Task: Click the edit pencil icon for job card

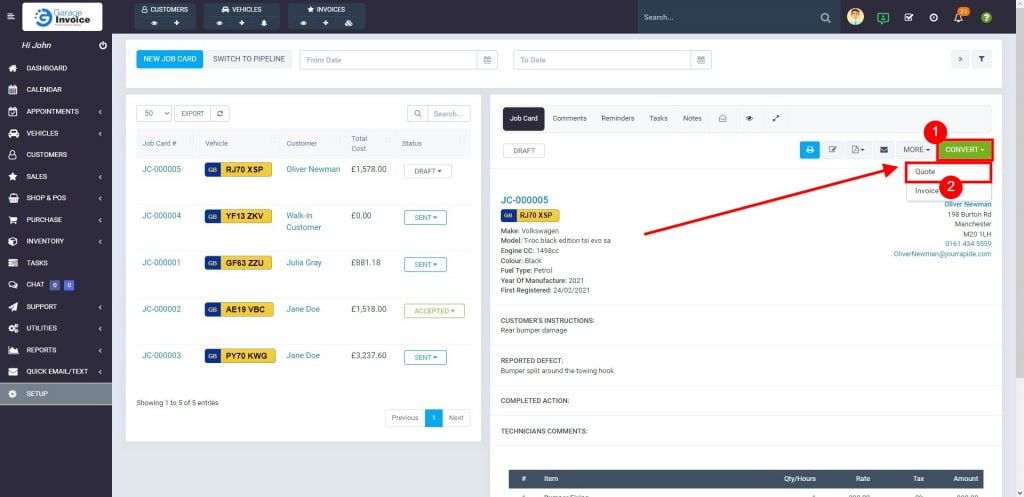Action: click(x=833, y=150)
